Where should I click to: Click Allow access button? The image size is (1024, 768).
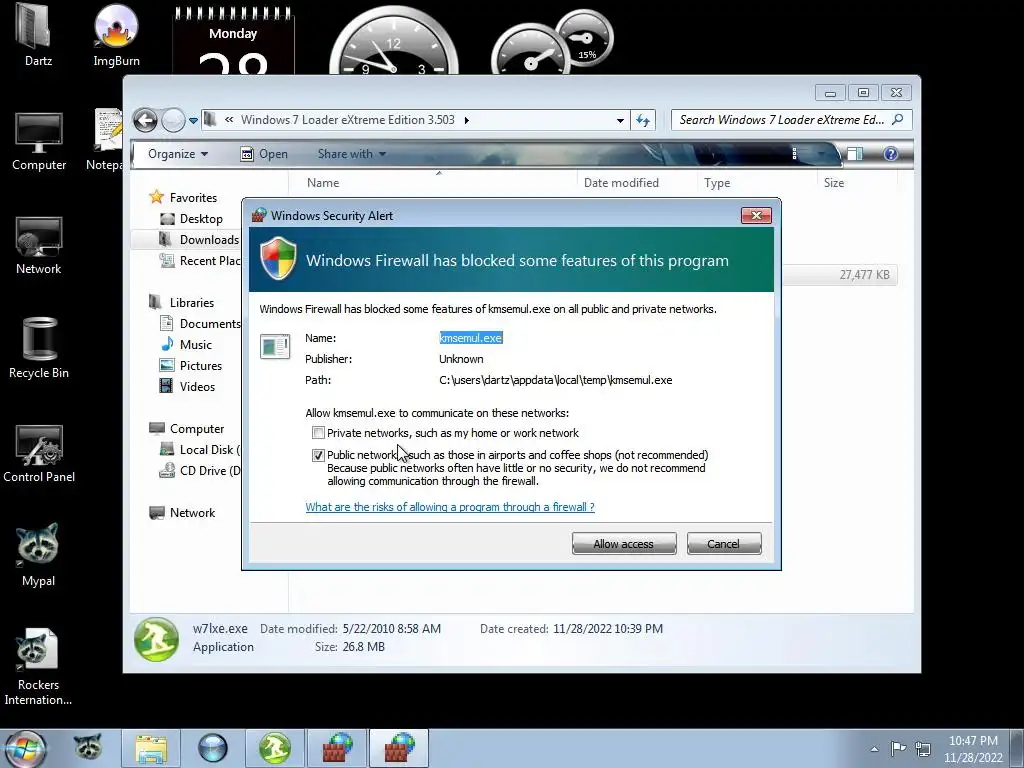point(624,544)
